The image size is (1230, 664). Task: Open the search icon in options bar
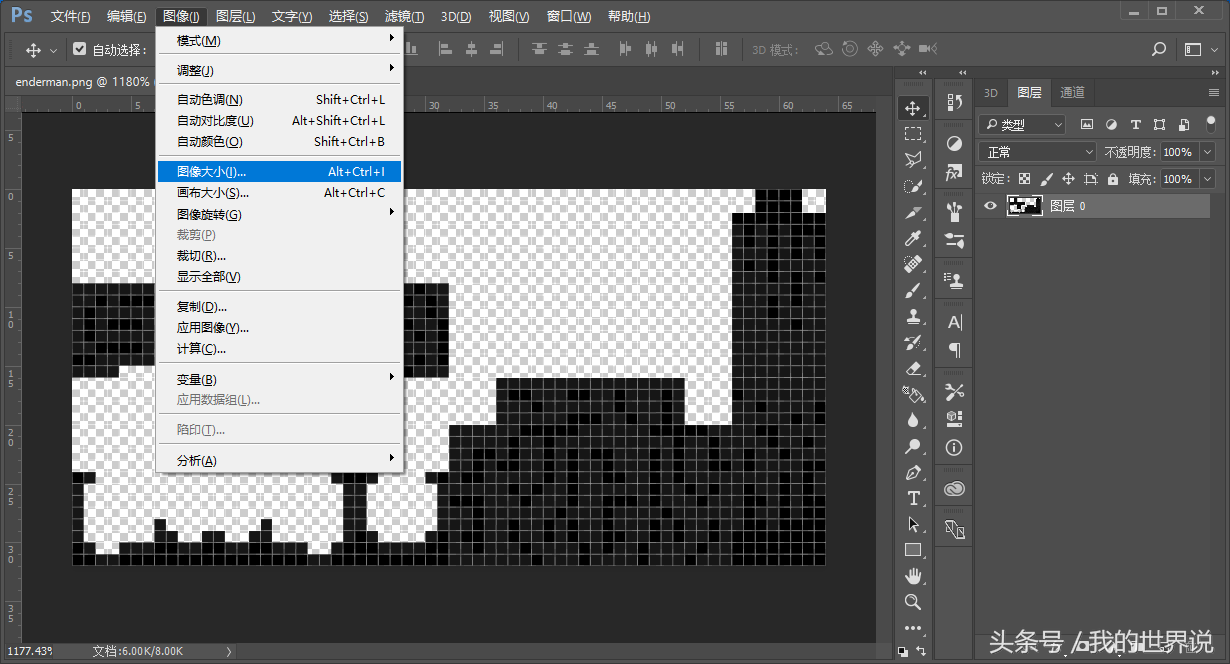[1159, 49]
